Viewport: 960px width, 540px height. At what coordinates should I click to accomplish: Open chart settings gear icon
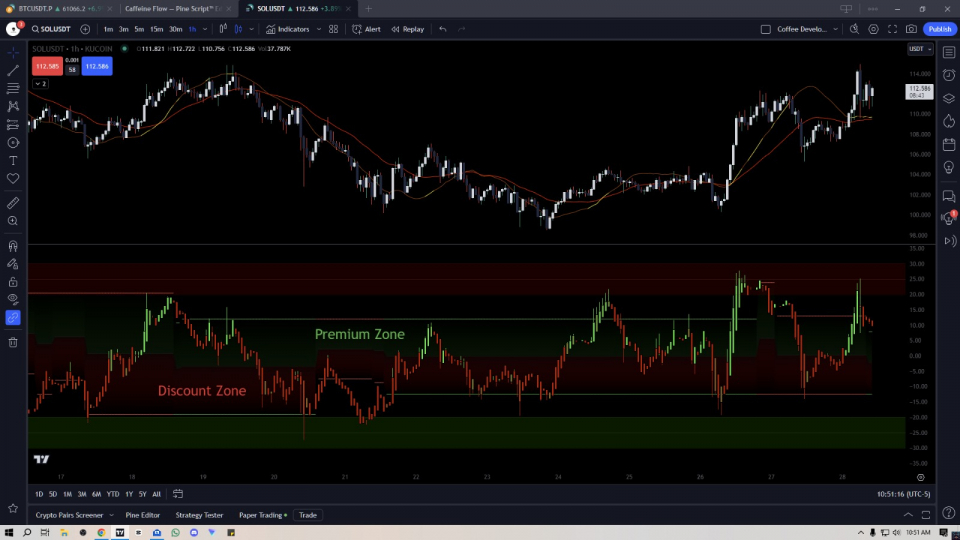[873, 29]
